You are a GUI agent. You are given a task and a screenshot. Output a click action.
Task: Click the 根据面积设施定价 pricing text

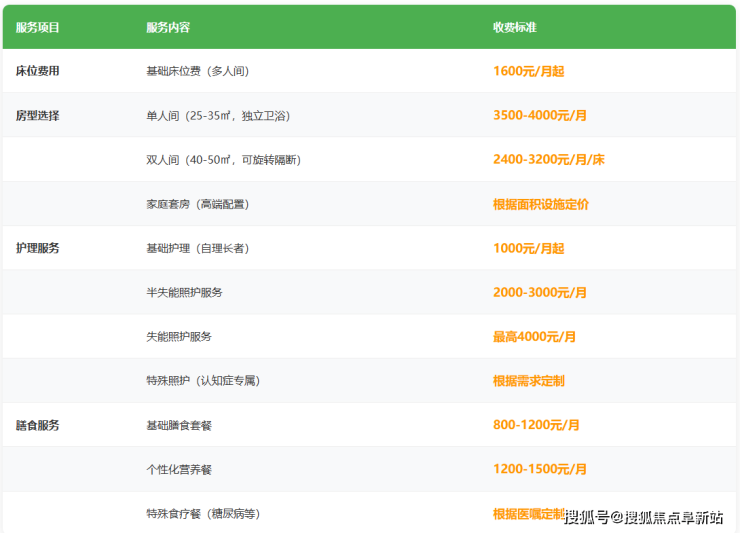pyautogui.click(x=541, y=204)
